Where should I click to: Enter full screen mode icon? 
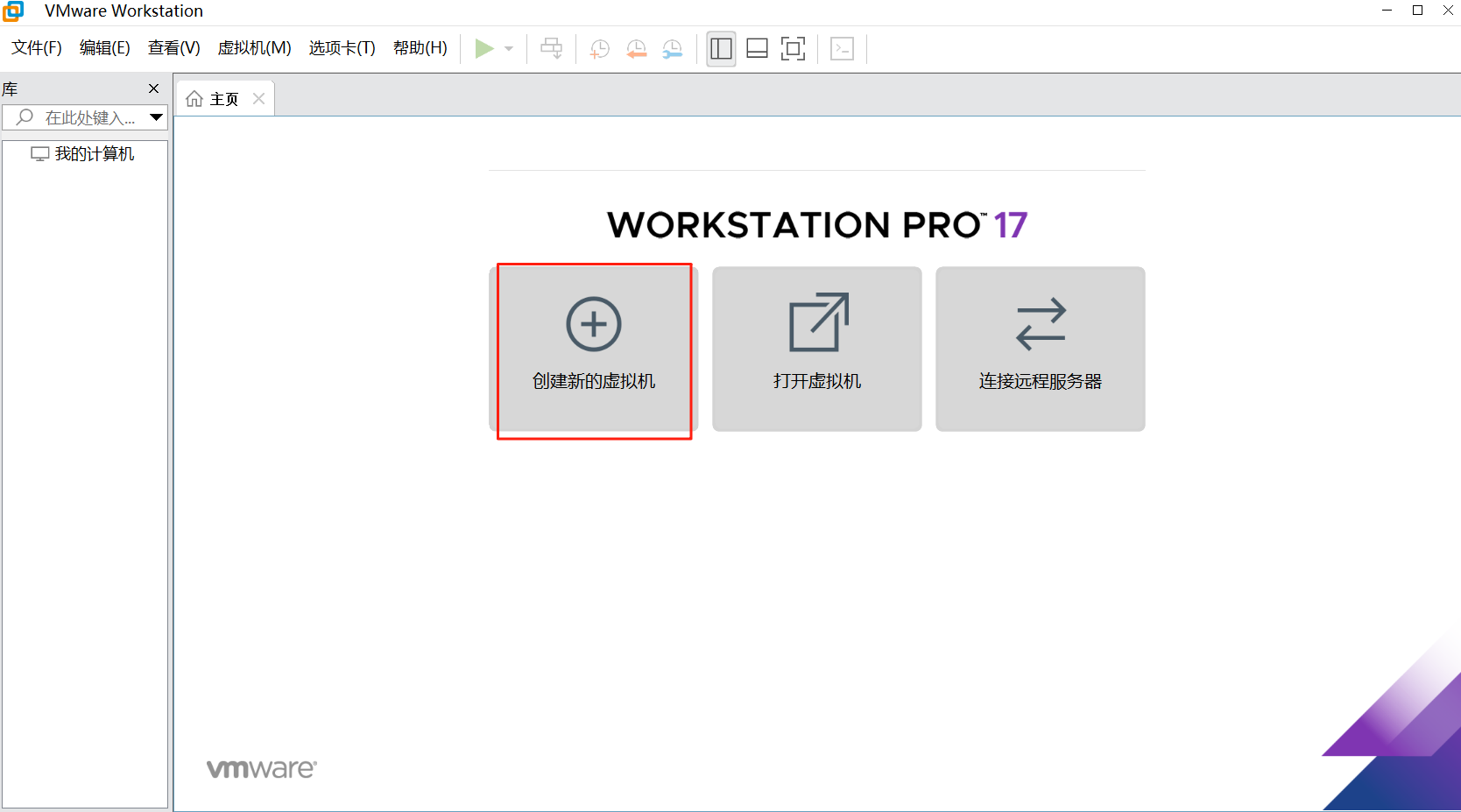[794, 48]
